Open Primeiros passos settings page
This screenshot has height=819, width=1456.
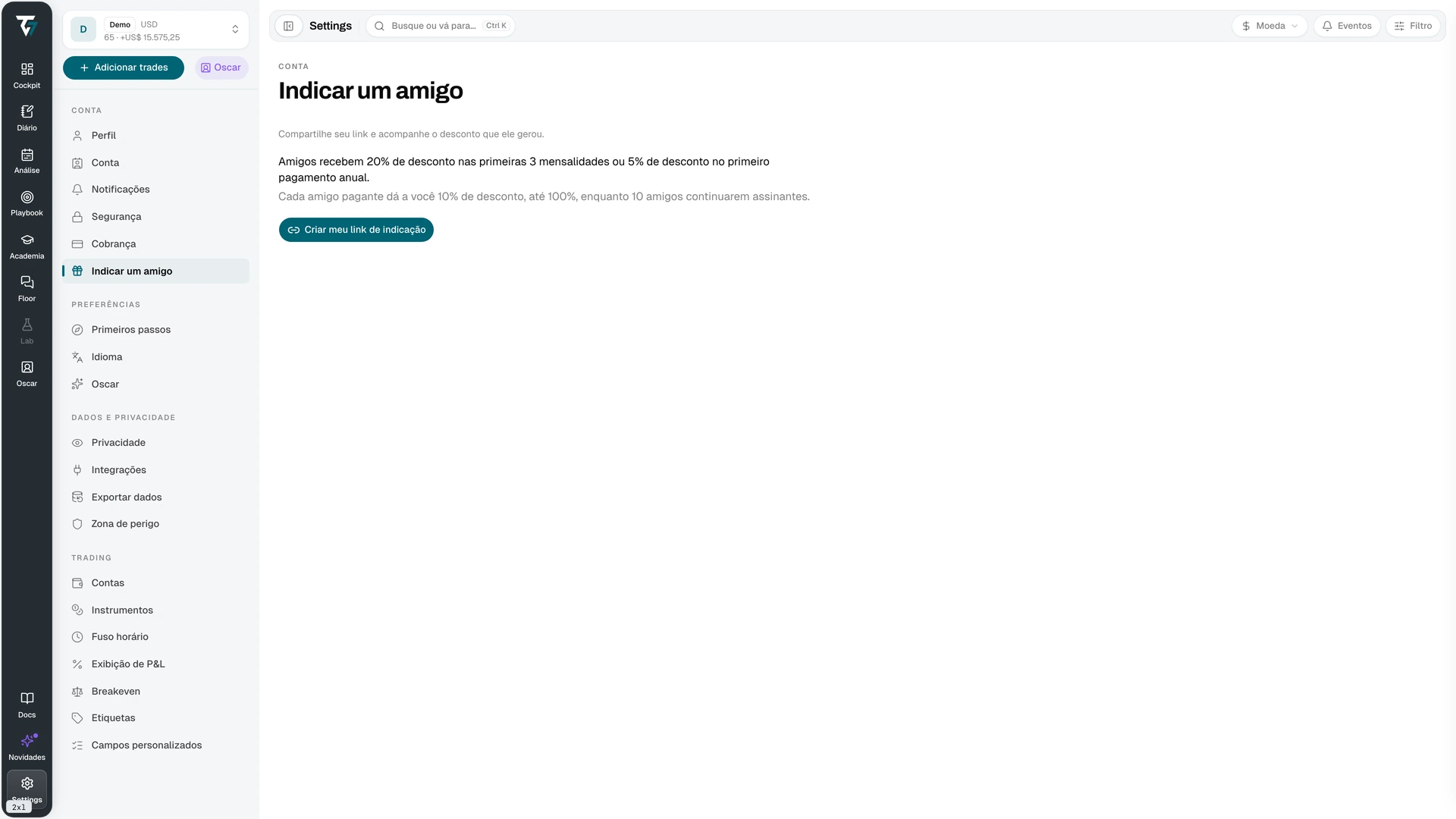coord(155,330)
